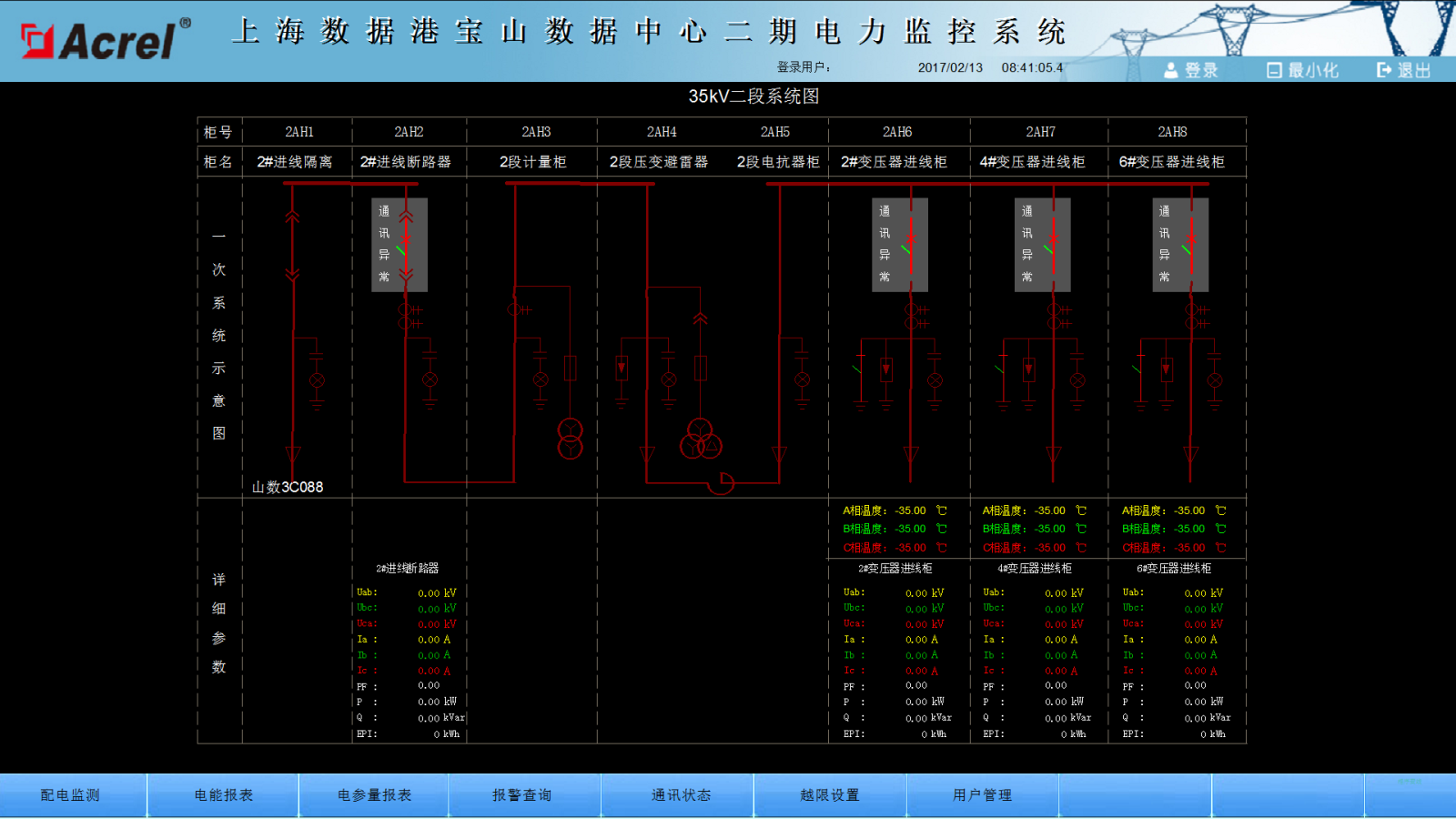Click the indicator lamp symbol in 2AH1
Image resolution: width=1456 pixels, height=819 pixels.
[317, 380]
